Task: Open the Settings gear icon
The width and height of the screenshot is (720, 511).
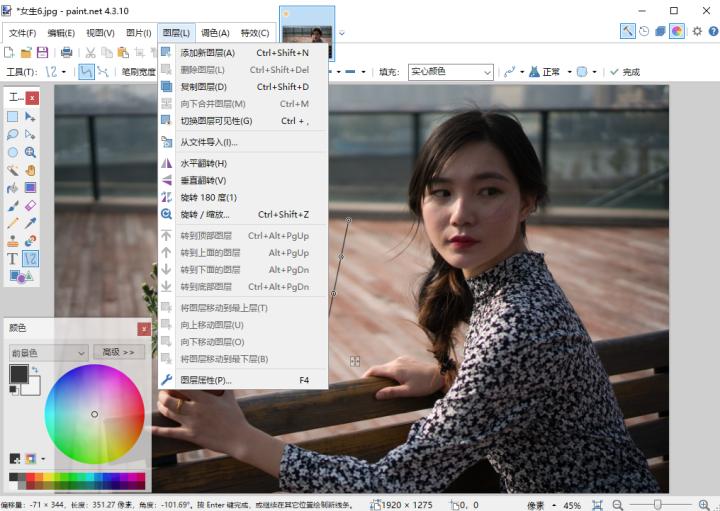Action: tap(697, 32)
